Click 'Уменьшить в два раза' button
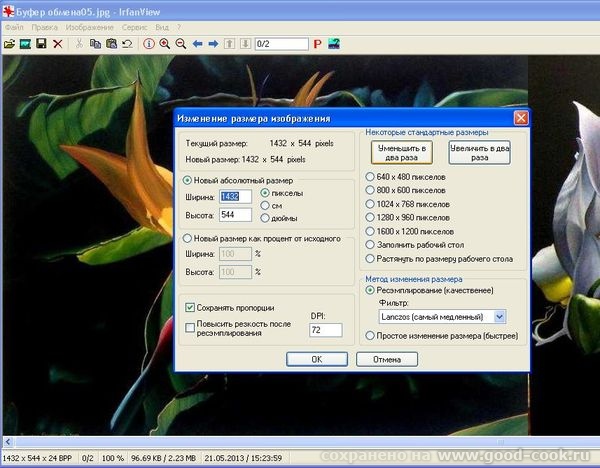Screen dimensions: 600x468 click(401, 152)
